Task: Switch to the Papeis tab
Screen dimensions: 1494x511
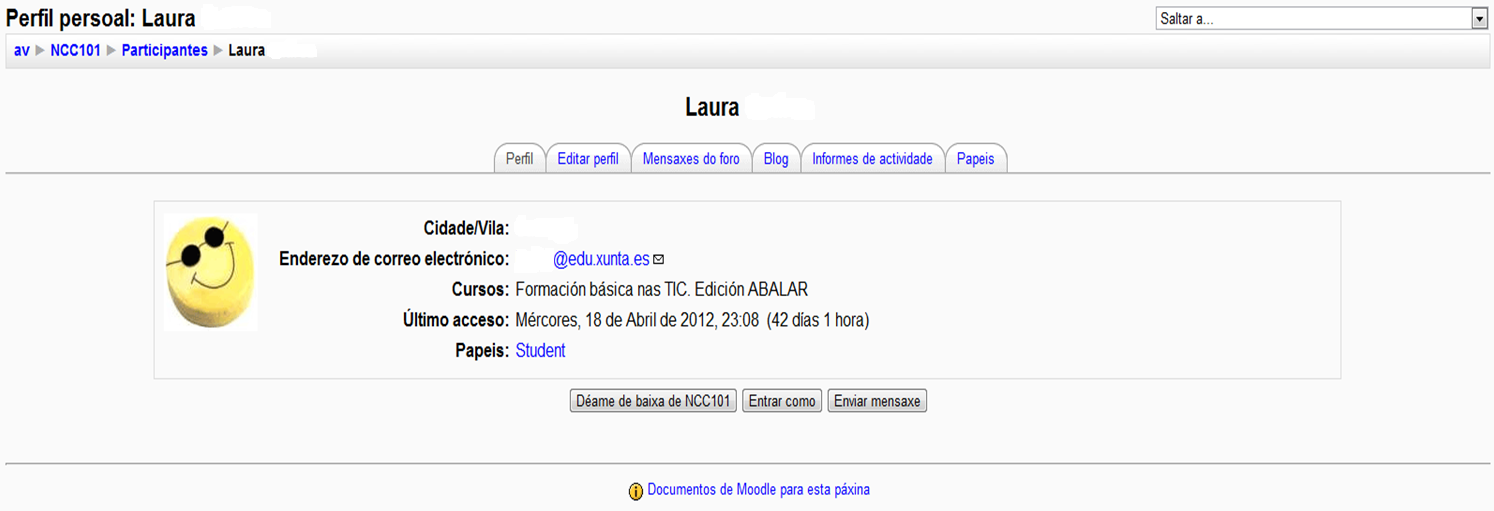Action: pos(975,159)
